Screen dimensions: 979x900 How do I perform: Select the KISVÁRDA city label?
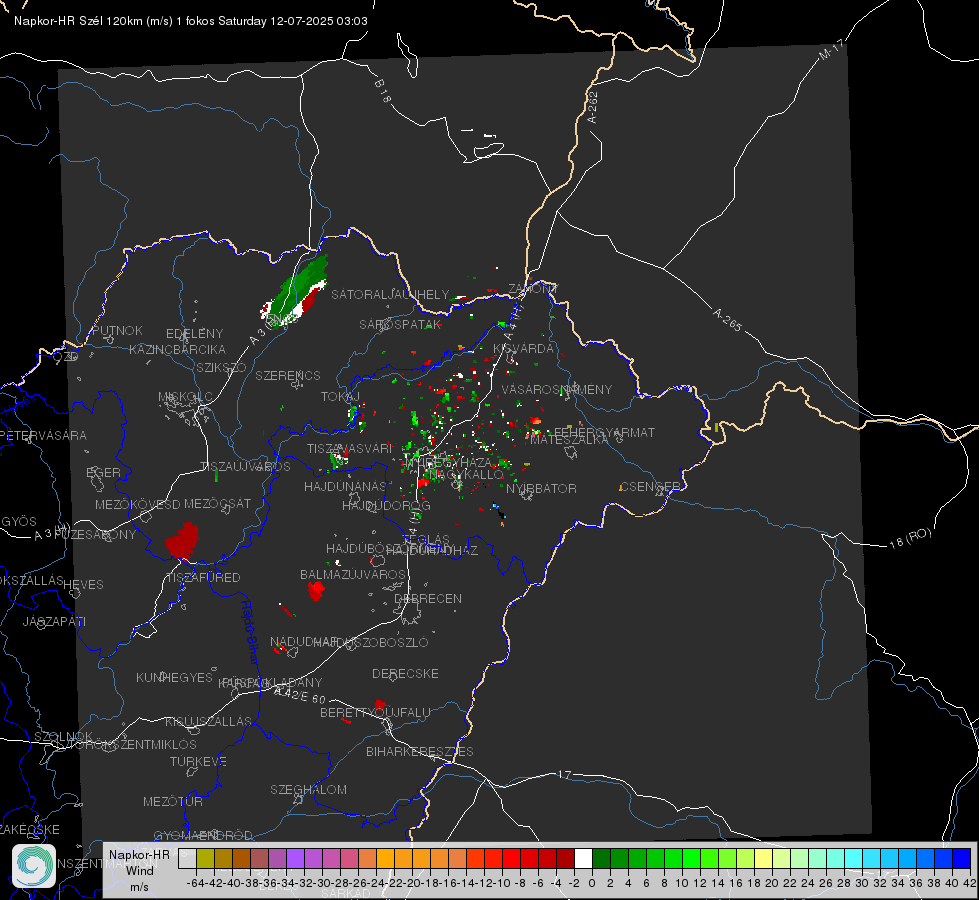coord(523,349)
